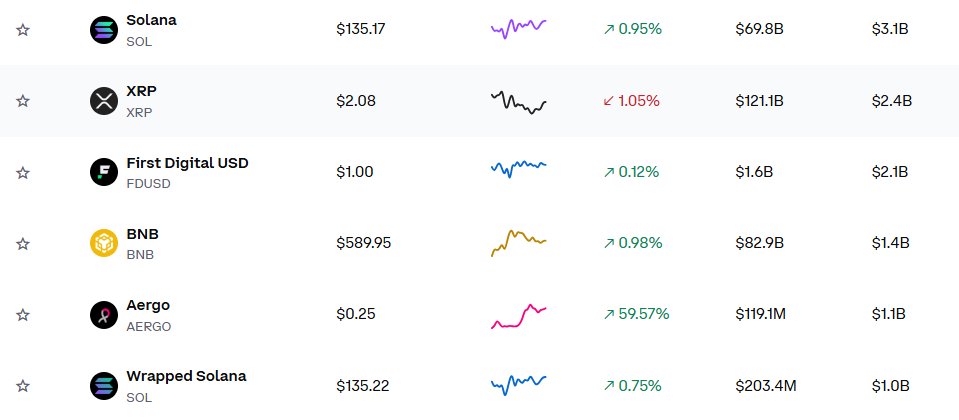Open the Aergo asset name link

148,305
